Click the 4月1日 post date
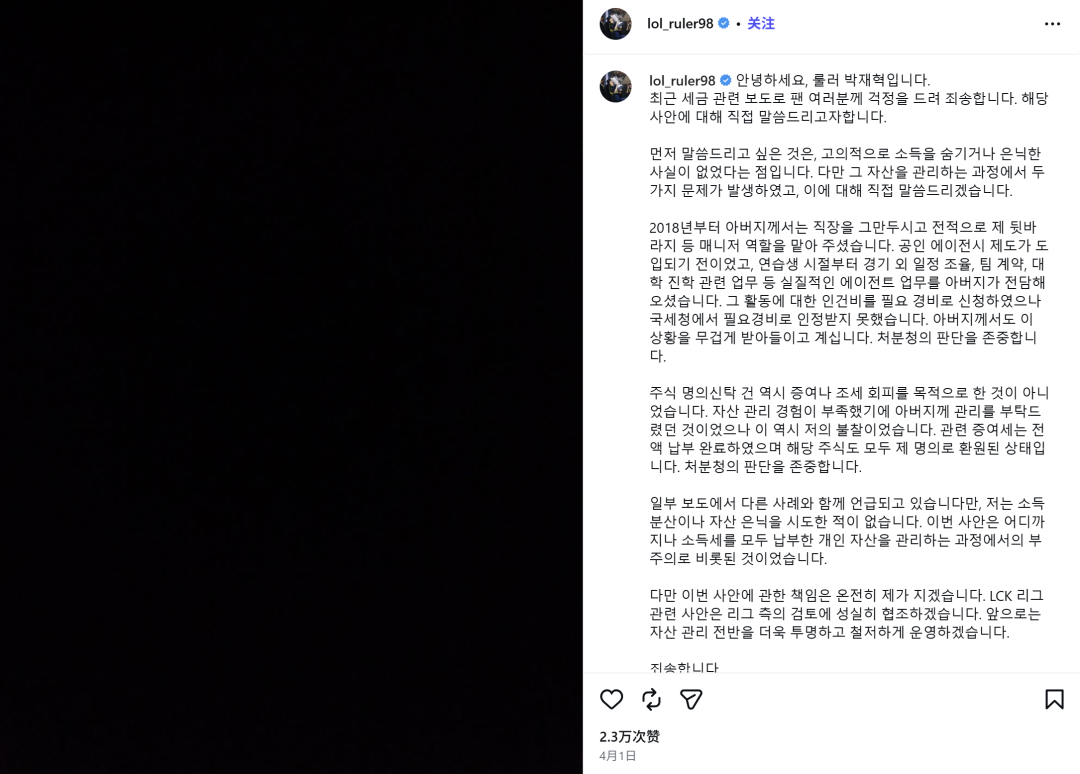The height and width of the screenshot is (774, 1080). [618, 756]
